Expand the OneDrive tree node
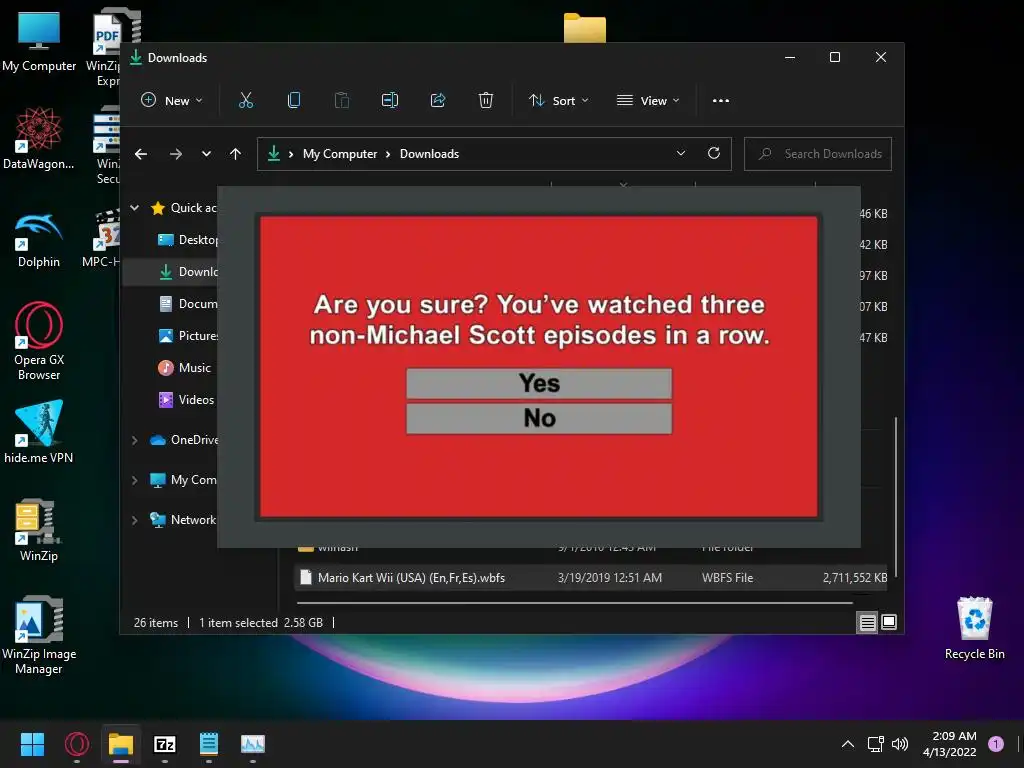Screen dimensions: 1024x768 click(135, 440)
